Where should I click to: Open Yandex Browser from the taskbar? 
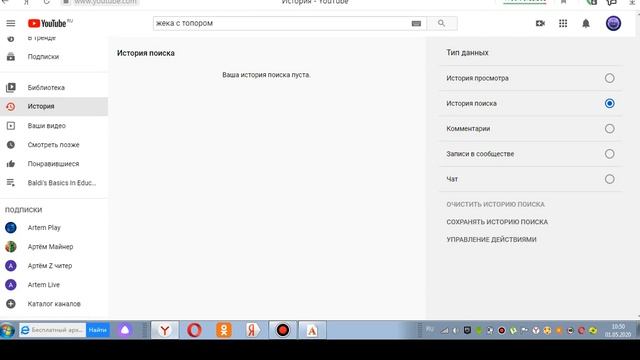(165, 330)
